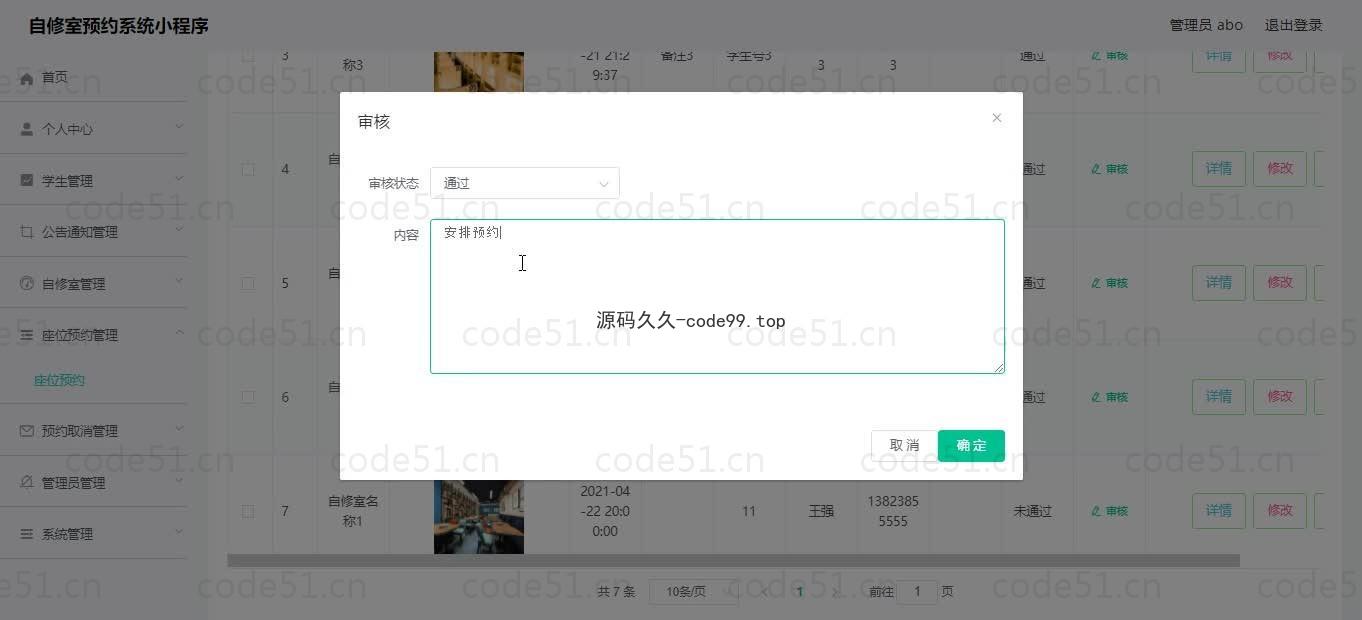Toggle the chevron arrow for 个人中心
The image size is (1362, 620).
coord(179,127)
